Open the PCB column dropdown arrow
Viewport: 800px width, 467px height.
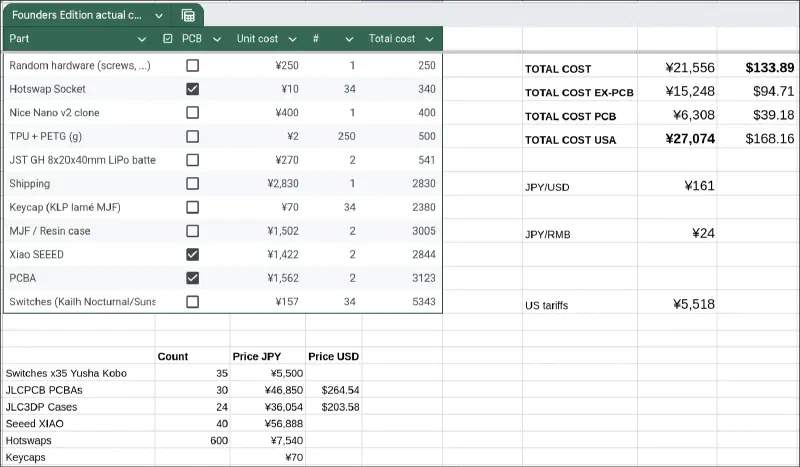coord(217,39)
